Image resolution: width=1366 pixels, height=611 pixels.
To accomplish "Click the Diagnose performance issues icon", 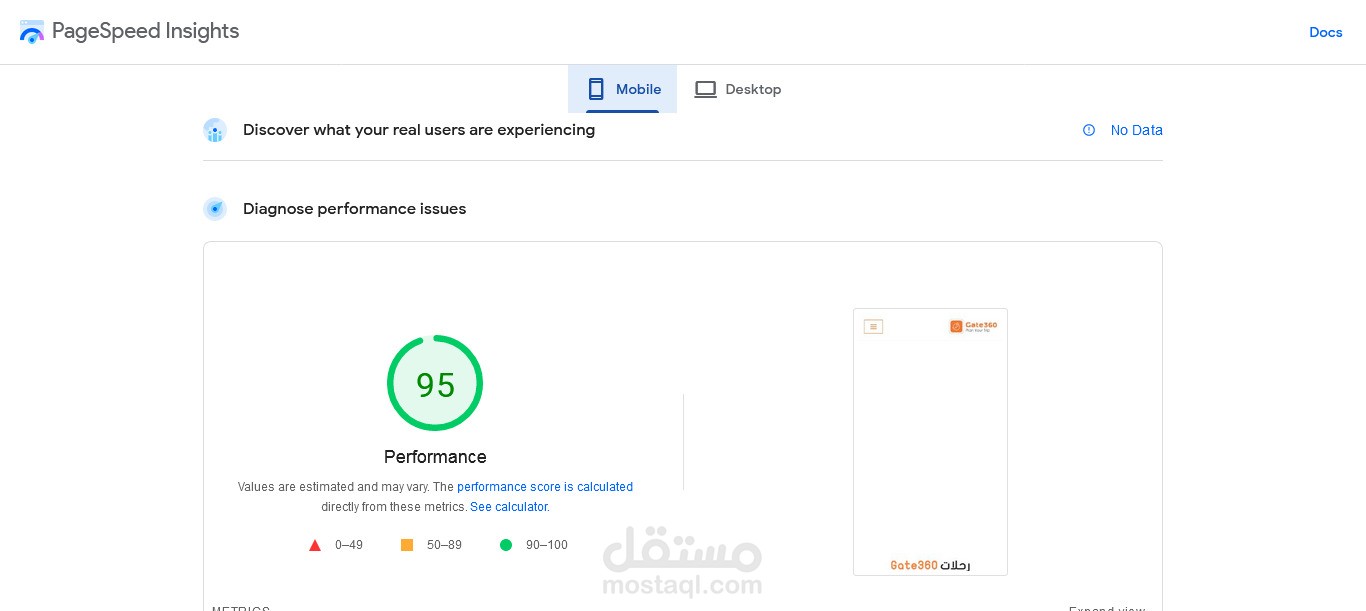I will (x=215, y=209).
